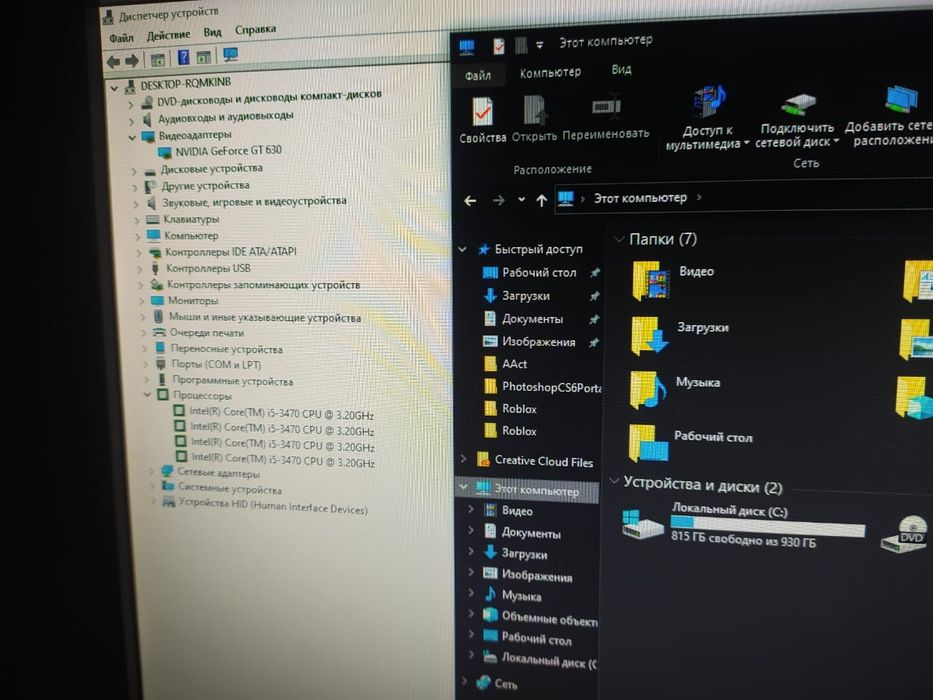Collapse the Процессоры tree node

click(148, 395)
